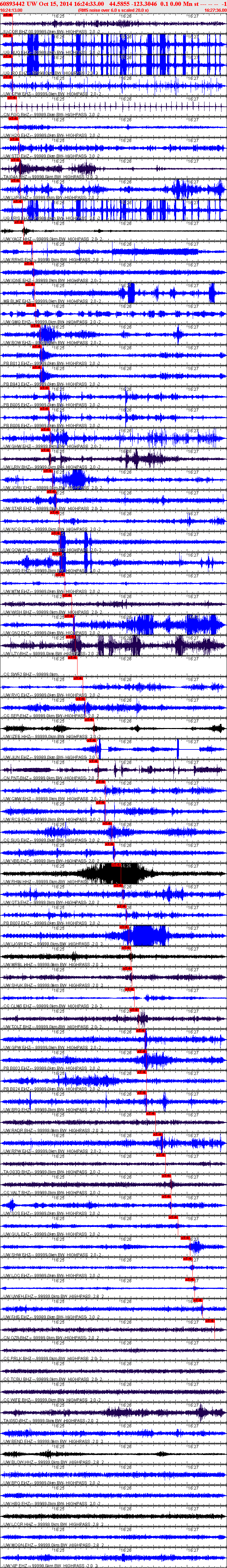The width and height of the screenshot is (227, 1568).
Task: Click trace label 'UW IONE EHZ'
Action: tap(17, 281)
